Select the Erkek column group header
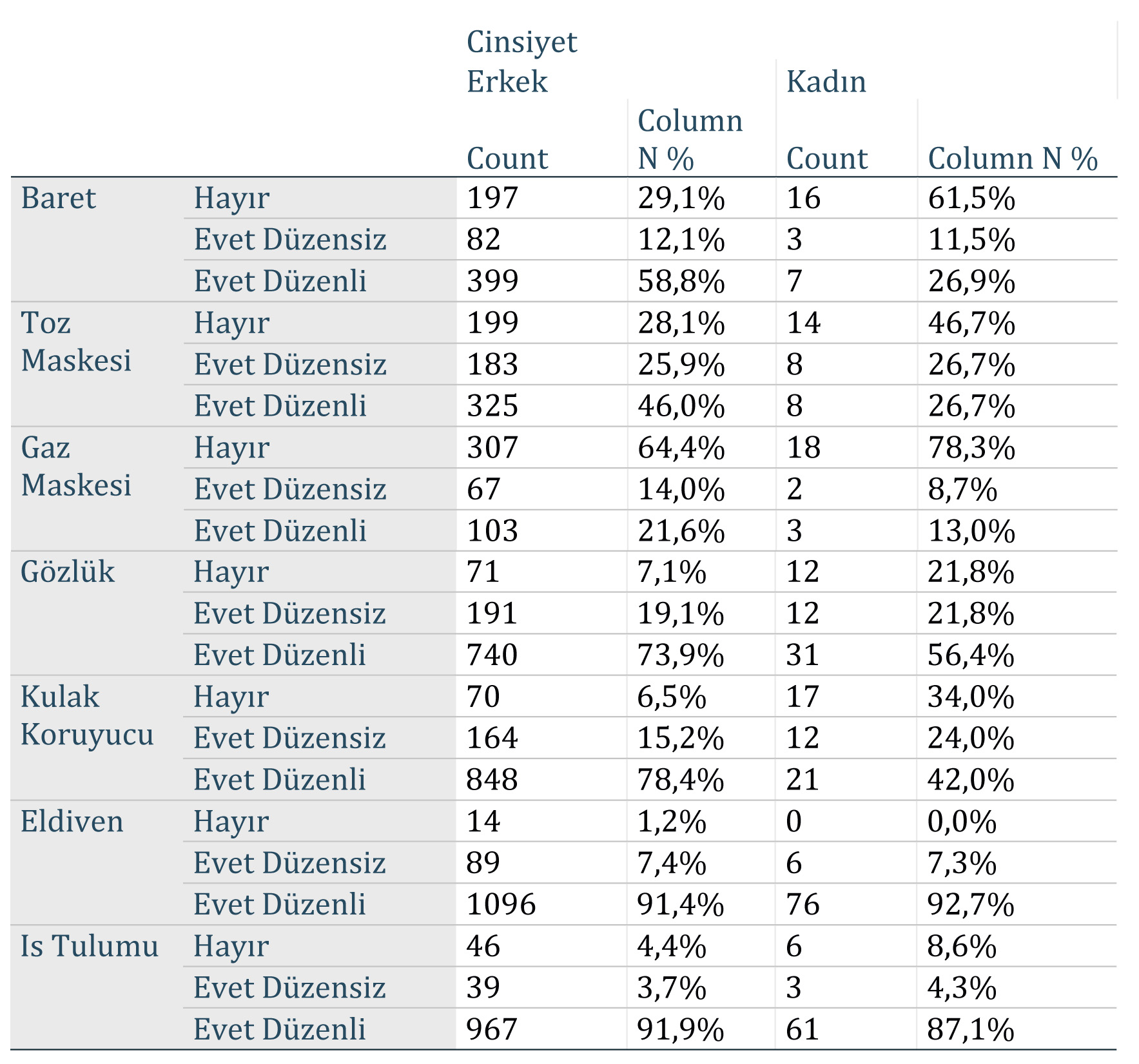The image size is (1139, 1064). [507, 82]
